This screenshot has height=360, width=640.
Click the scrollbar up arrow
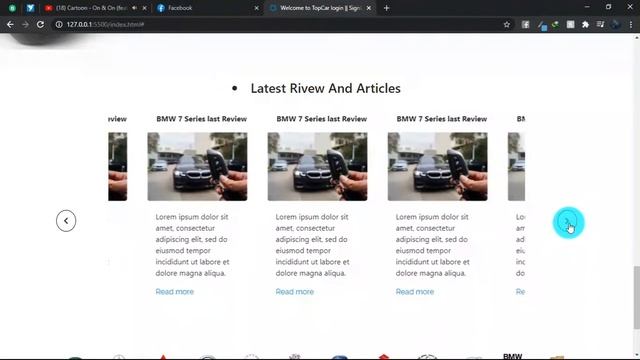(636, 38)
